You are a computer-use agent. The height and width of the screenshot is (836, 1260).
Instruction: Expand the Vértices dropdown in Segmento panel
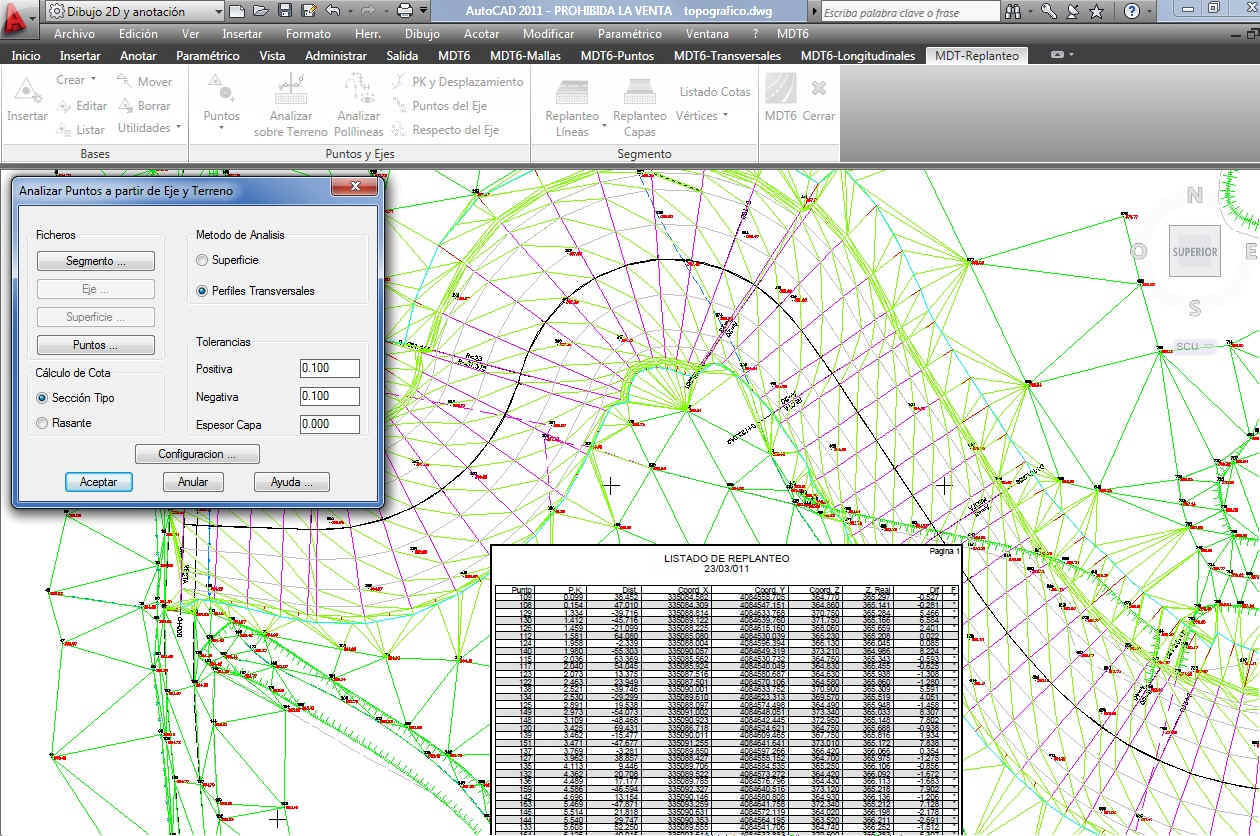pos(702,116)
